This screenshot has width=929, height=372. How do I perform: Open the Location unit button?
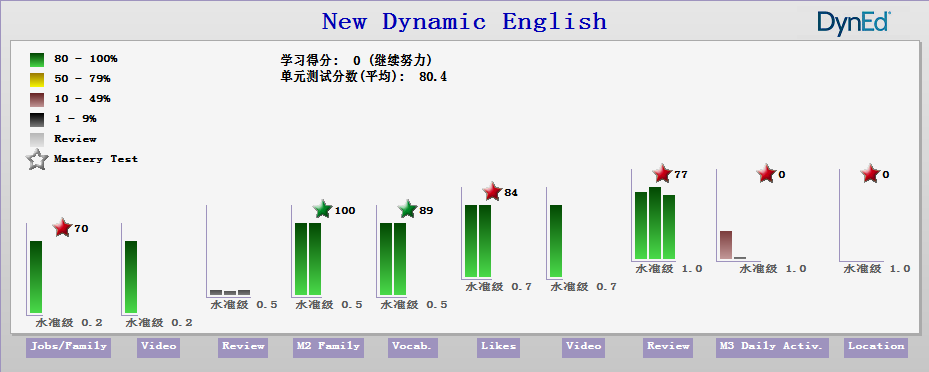tap(876, 347)
